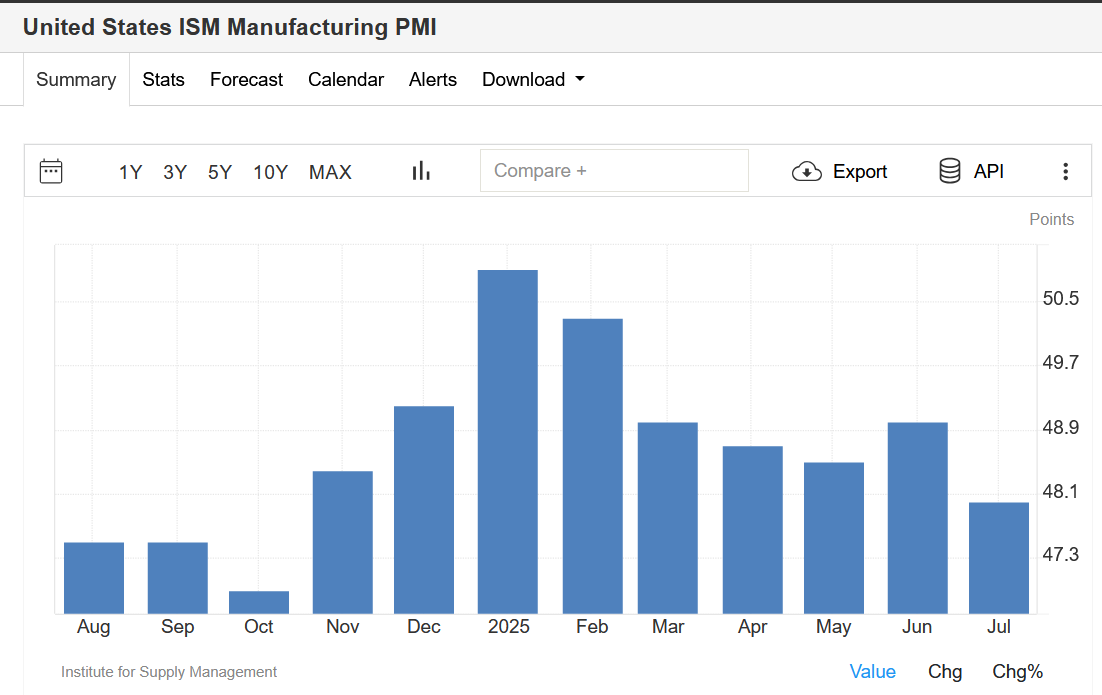Image resolution: width=1102 pixels, height=695 pixels.
Task: Switch to the Stats tab
Action: point(163,79)
